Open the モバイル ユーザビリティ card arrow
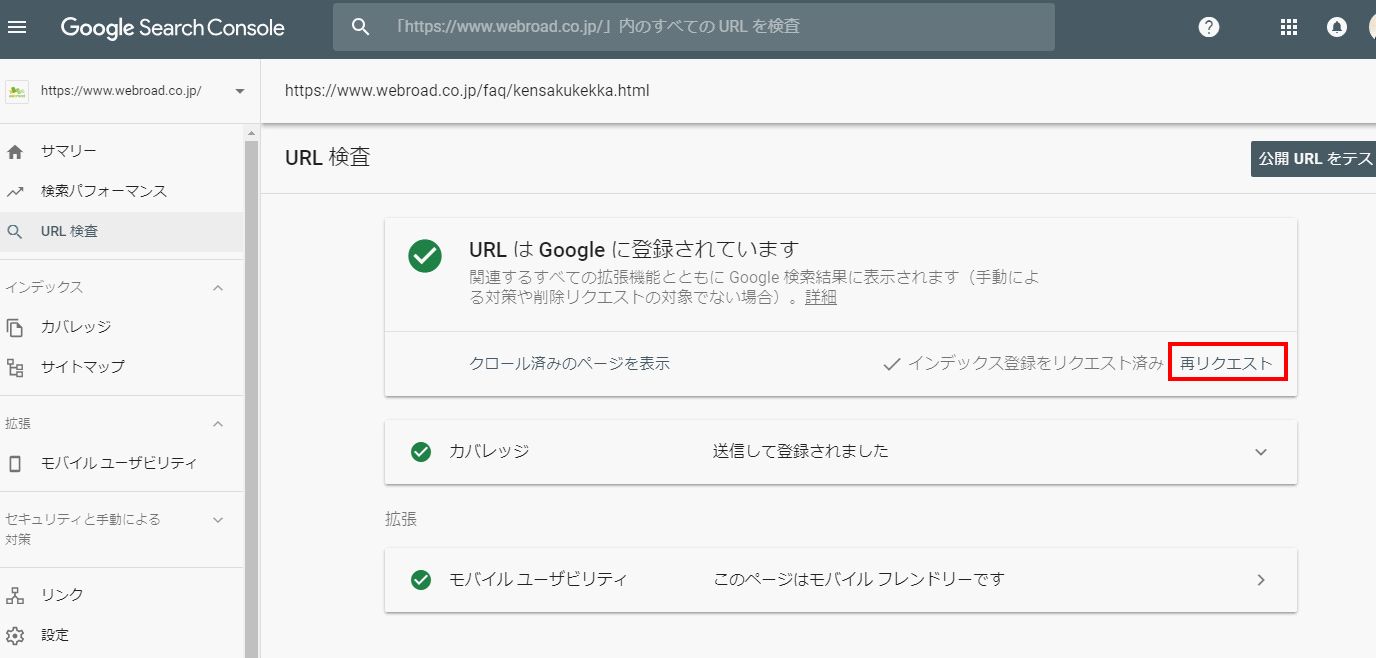 tap(1261, 580)
